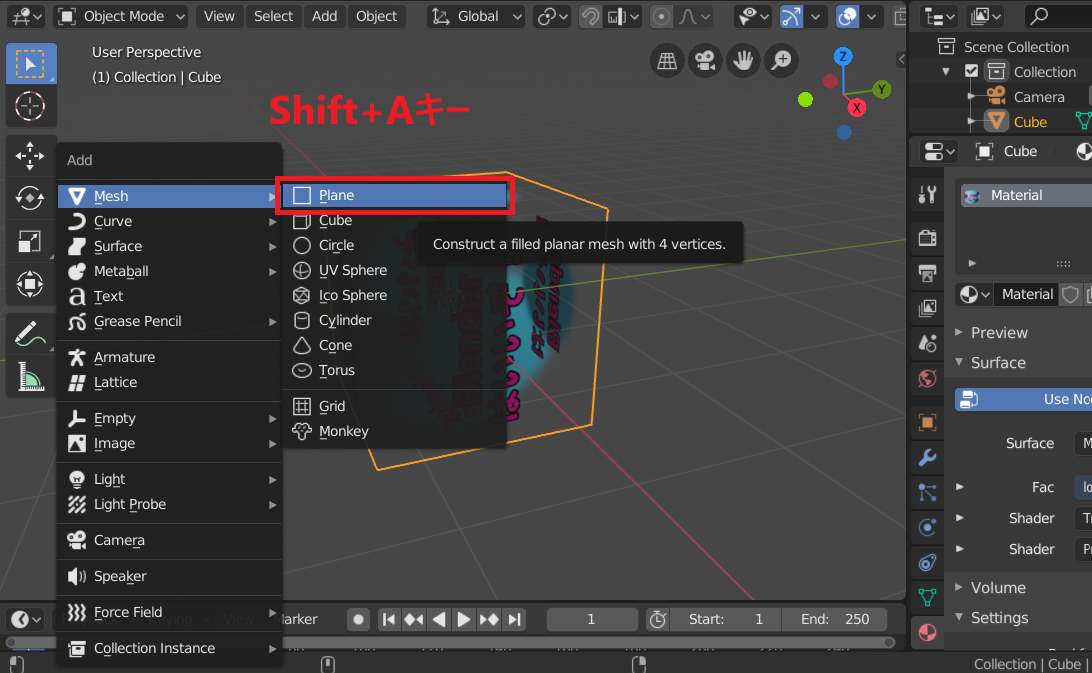Open the View Layer properties tab icon
Viewport: 1092px width, 673px height.
(927, 308)
